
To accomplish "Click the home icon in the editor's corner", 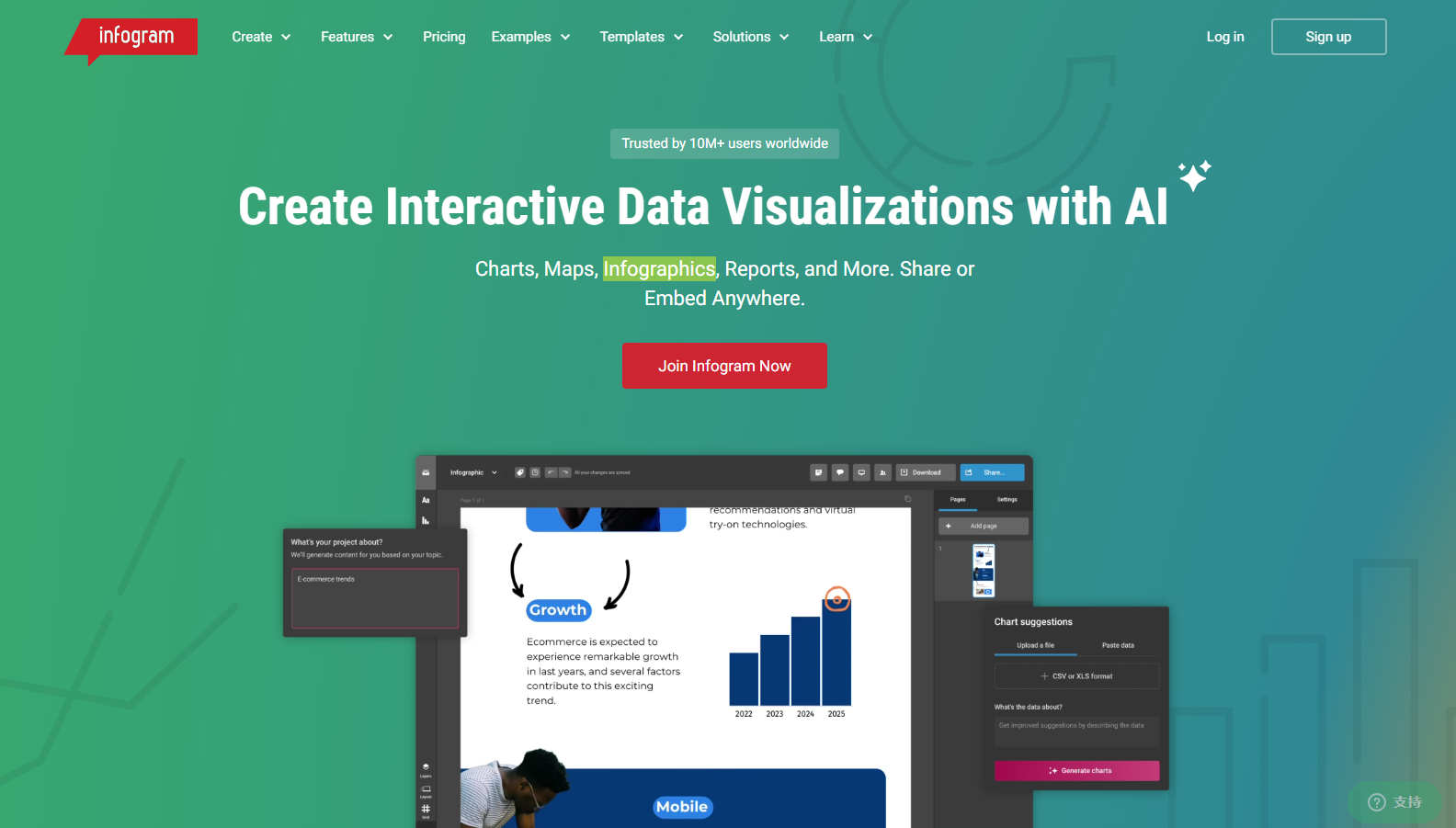I will [x=426, y=472].
